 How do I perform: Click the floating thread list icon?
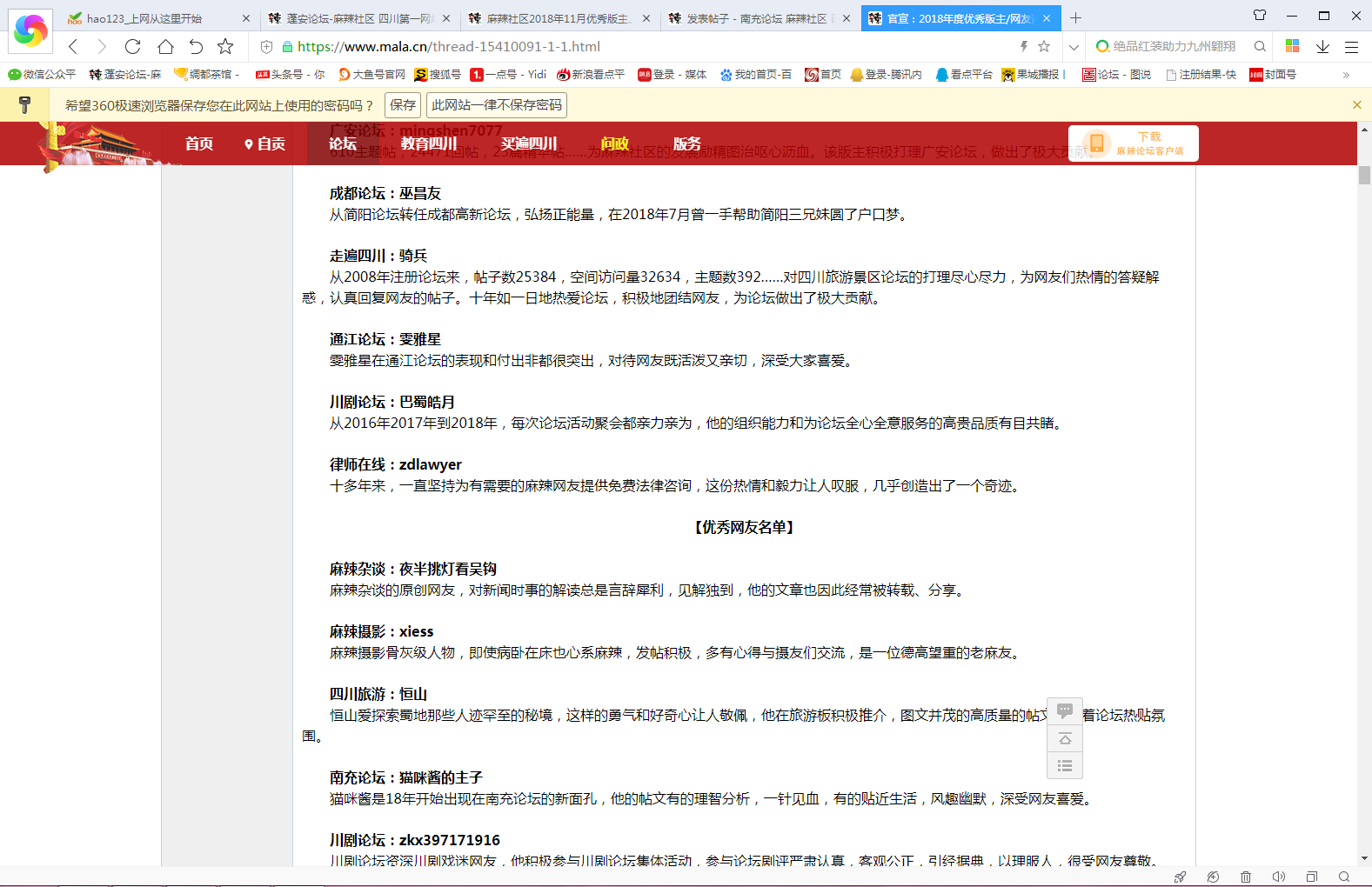pyautogui.click(x=1064, y=766)
